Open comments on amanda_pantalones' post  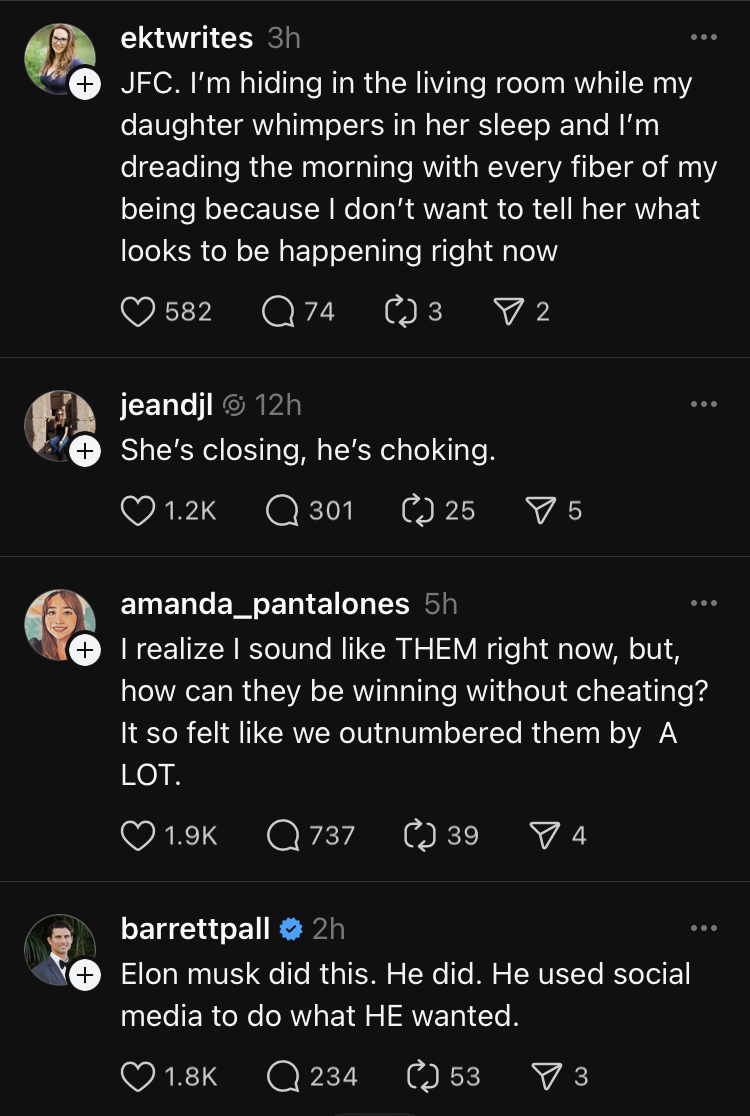click(285, 835)
